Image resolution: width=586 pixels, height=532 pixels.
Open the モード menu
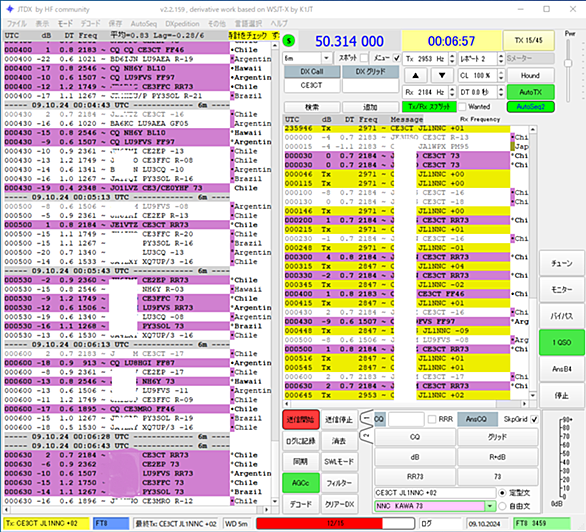coord(65,24)
